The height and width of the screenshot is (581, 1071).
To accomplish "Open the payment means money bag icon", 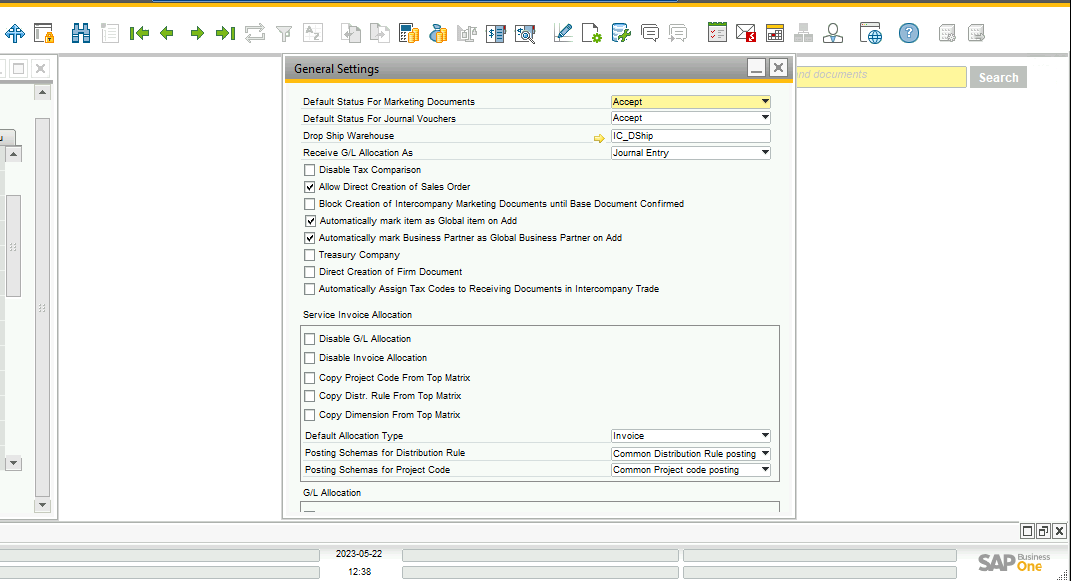I will point(438,33).
